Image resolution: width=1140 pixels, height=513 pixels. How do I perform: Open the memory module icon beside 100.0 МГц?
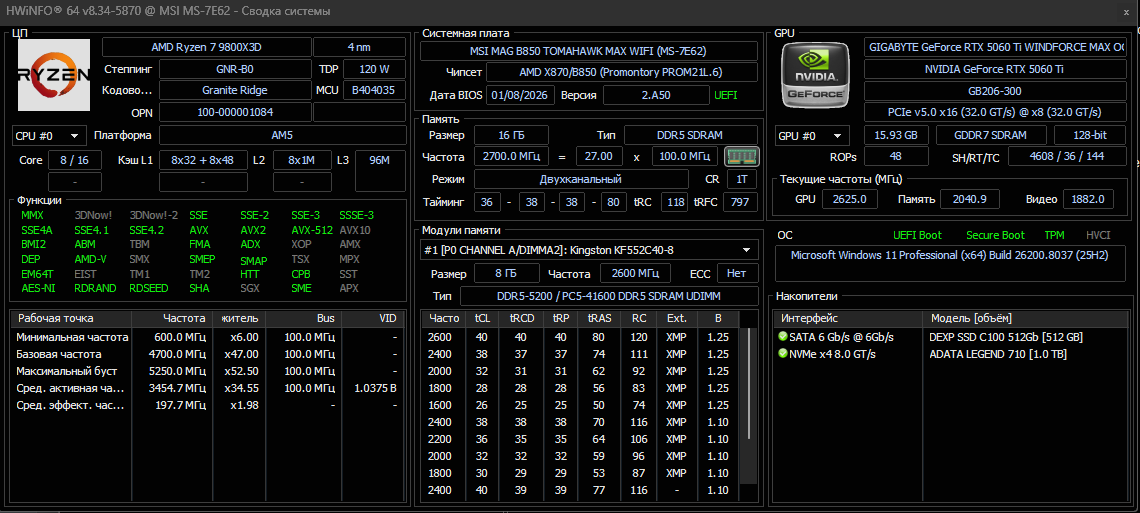tap(742, 156)
